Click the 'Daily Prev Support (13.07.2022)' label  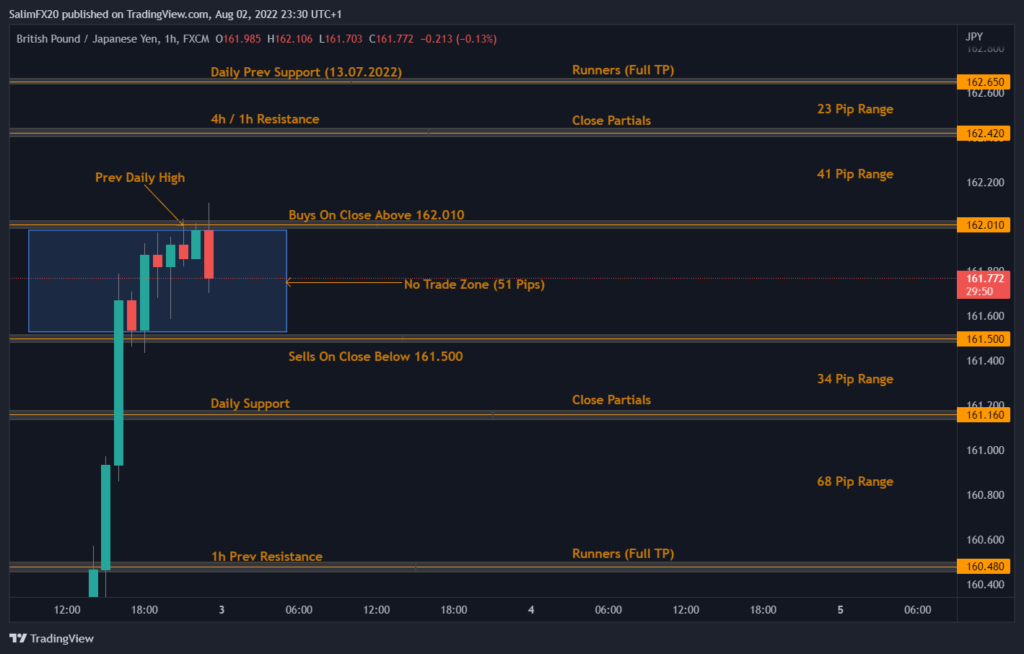click(x=308, y=73)
